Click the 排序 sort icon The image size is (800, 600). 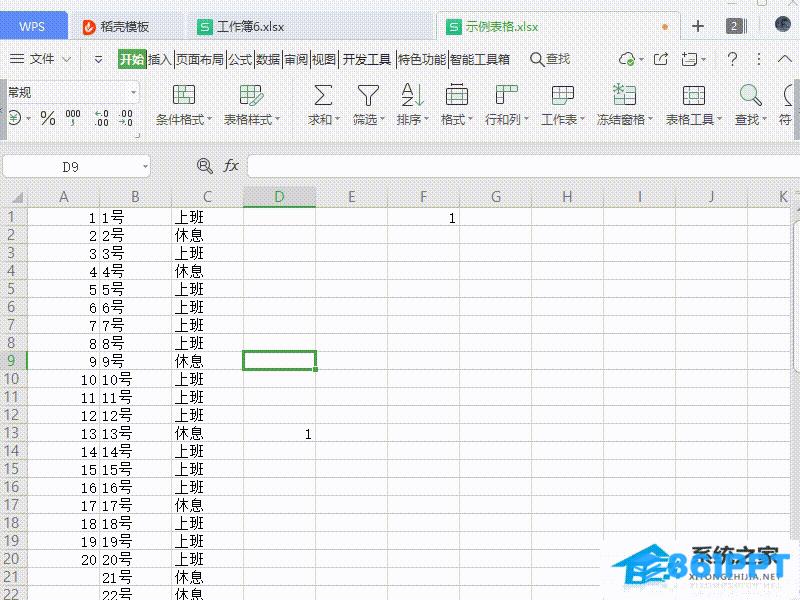pyautogui.click(x=412, y=95)
